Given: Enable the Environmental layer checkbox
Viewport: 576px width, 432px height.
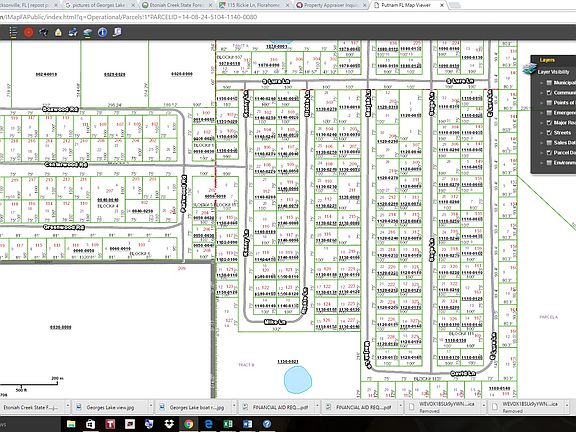Looking at the screenshot, I should pos(550,162).
